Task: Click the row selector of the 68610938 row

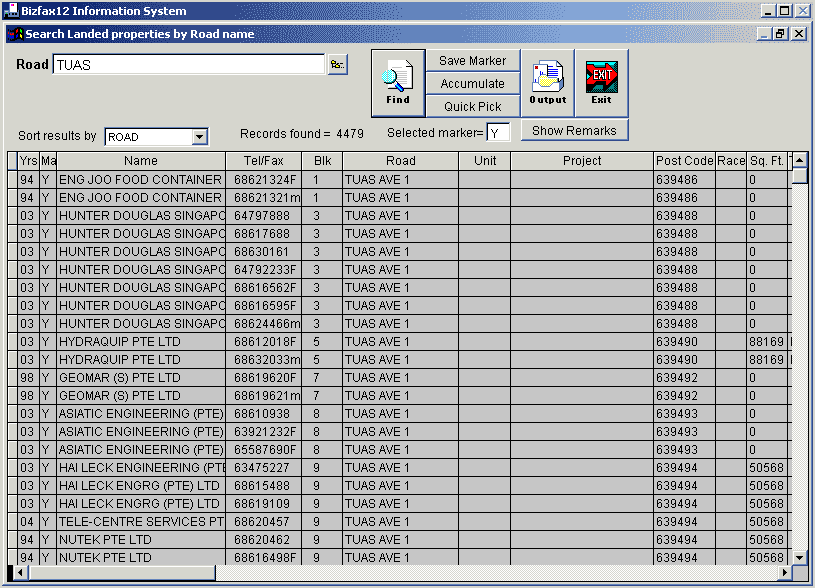Action: pyautogui.click(x=12, y=414)
